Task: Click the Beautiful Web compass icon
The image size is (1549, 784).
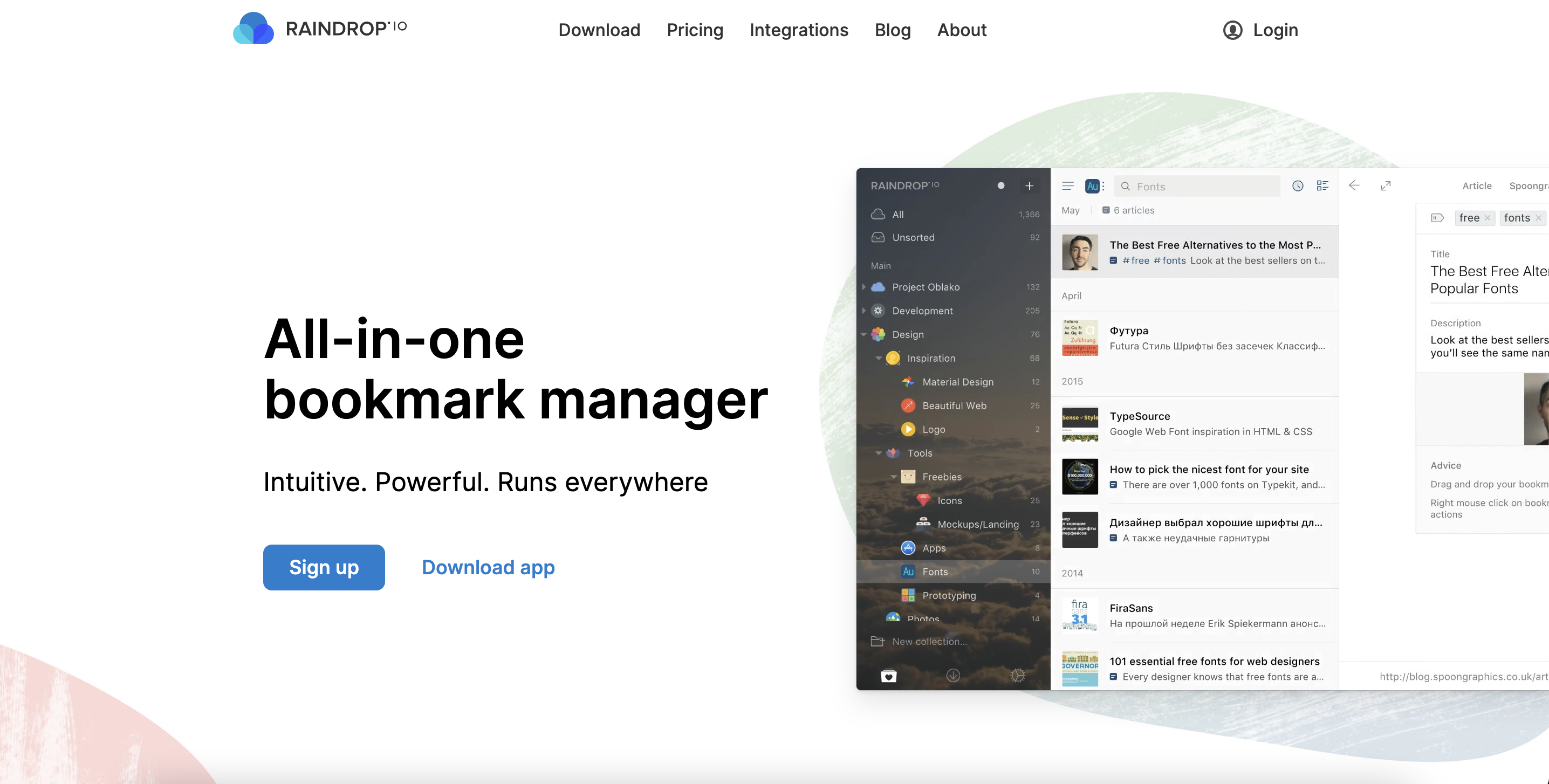Action: point(908,406)
